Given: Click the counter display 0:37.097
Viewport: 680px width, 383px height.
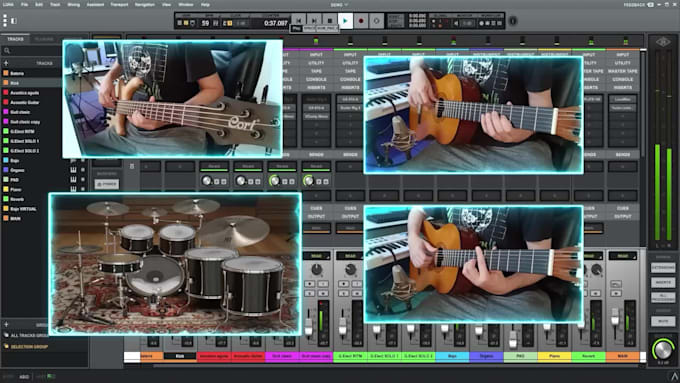Looking at the screenshot, I should pyautogui.click(x=275, y=23).
